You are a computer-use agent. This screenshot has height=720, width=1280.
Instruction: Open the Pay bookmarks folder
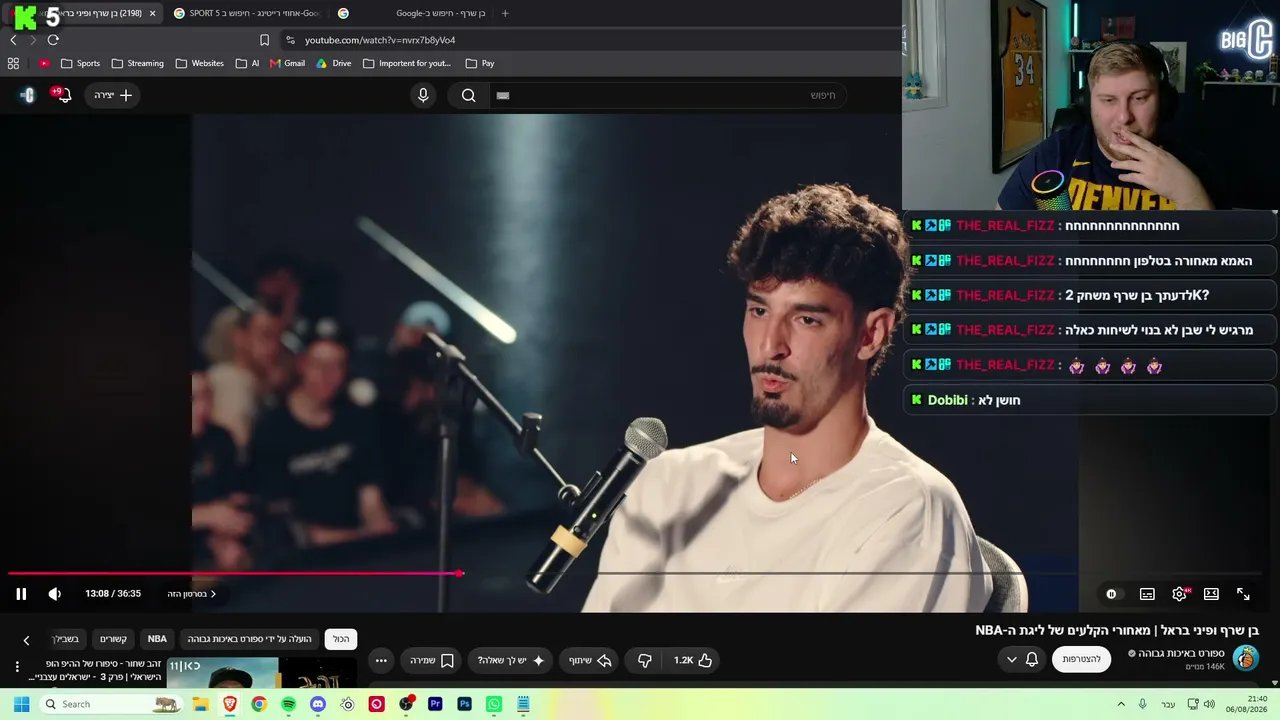pos(480,63)
